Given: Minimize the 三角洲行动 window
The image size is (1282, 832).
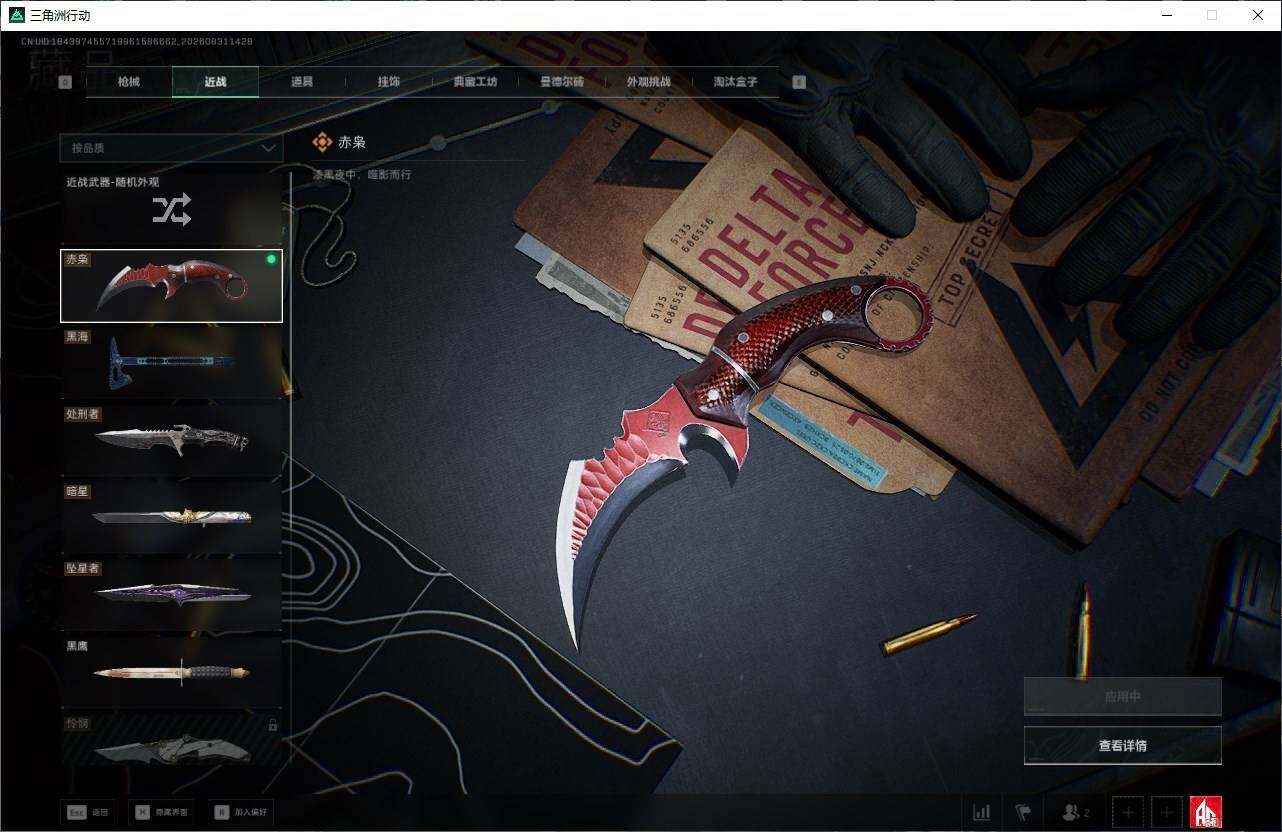Looking at the screenshot, I should (1166, 15).
